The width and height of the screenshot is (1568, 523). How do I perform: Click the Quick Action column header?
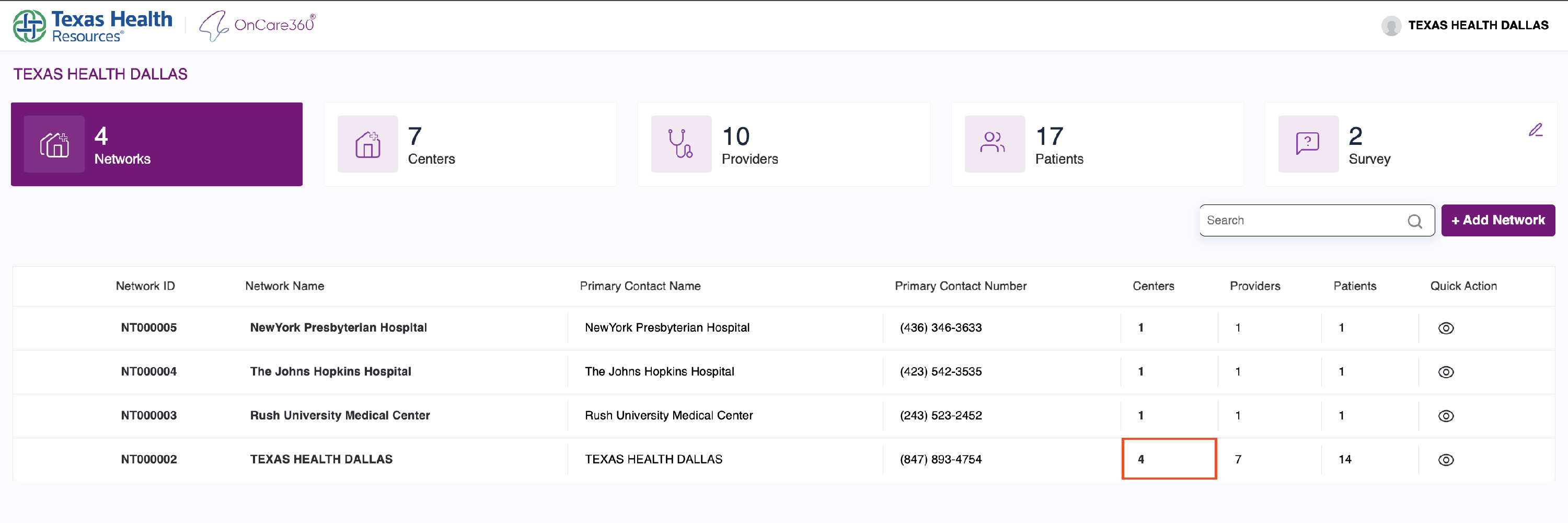click(1463, 286)
